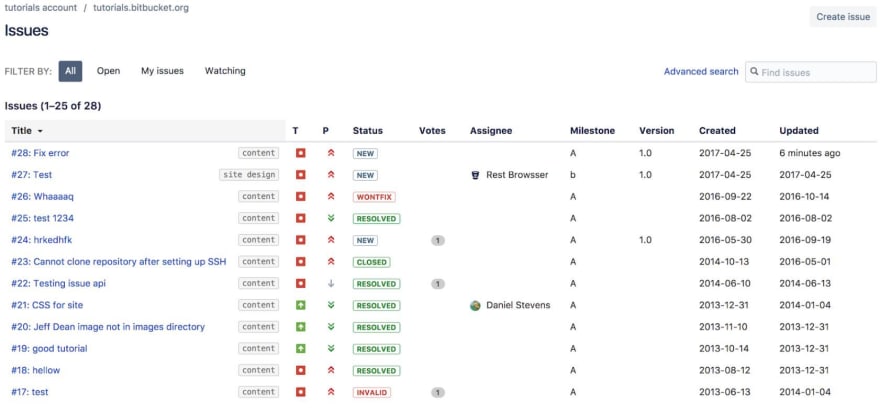This screenshot has height=412, width=880.
Task: Sort by the Updated column header
Action: click(x=799, y=131)
